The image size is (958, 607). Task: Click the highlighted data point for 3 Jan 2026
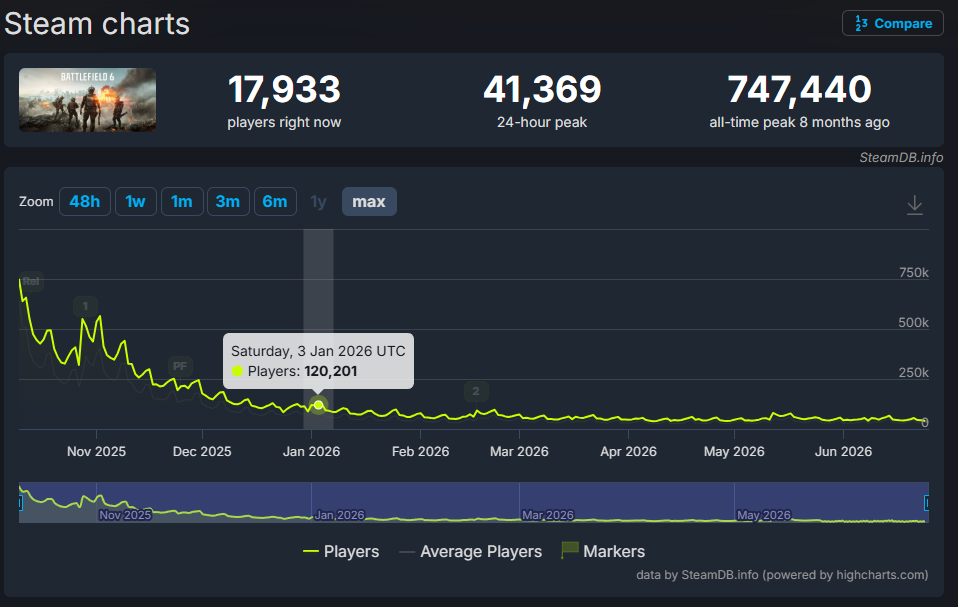(318, 405)
